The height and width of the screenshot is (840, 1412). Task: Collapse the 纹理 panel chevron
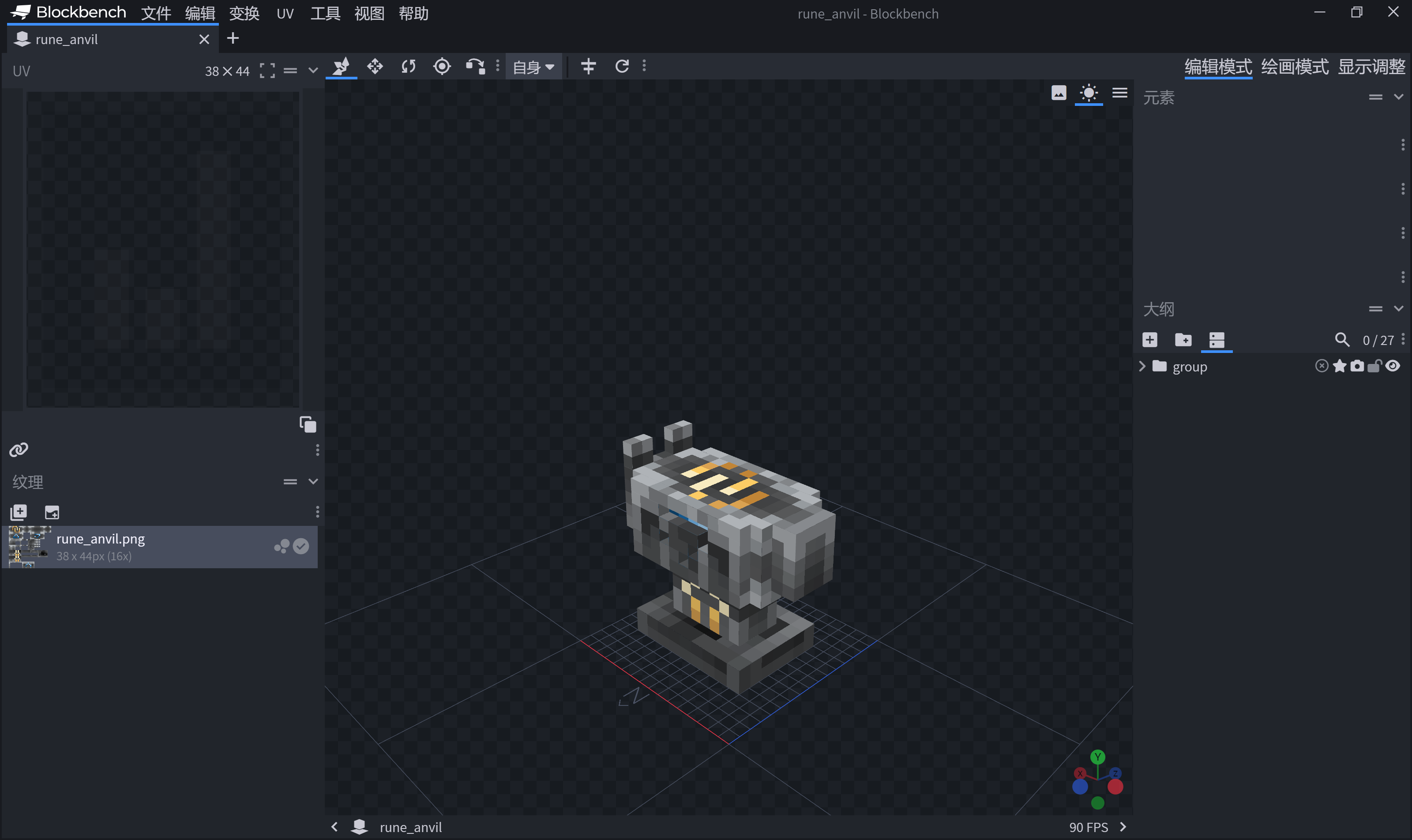pos(313,482)
